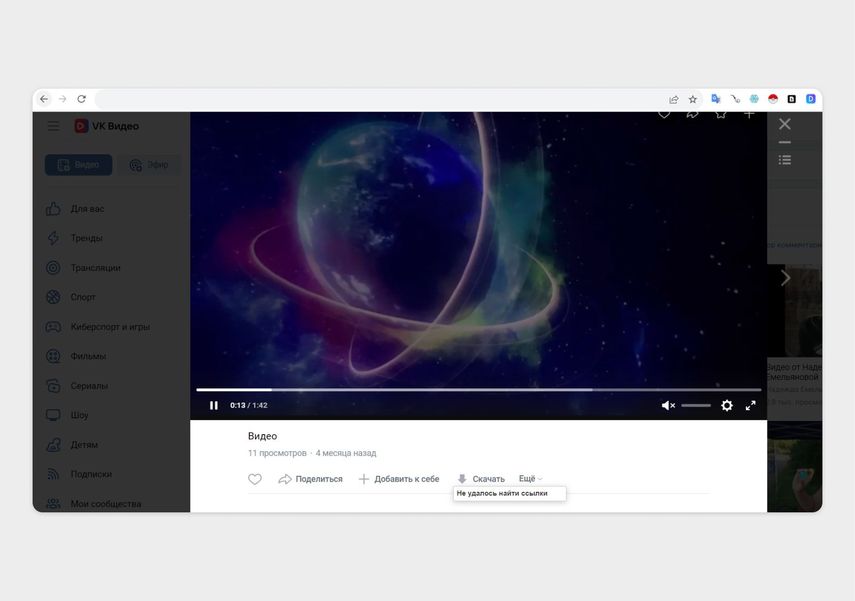The width and height of the screenshot is (855, 601).
Task: Open player settings gear
Action: 727,405
